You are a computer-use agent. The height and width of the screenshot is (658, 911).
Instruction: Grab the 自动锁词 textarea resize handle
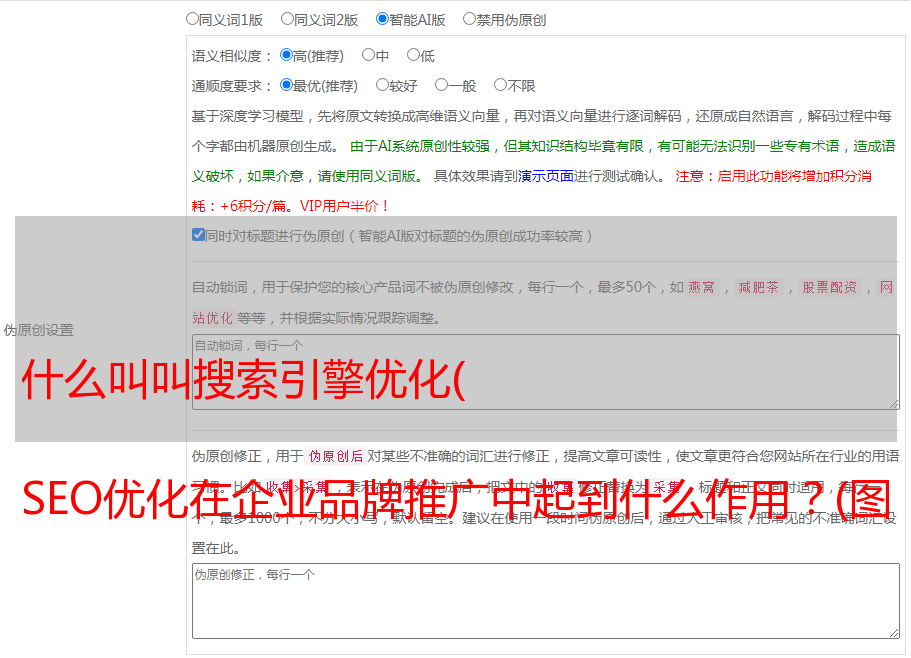894,404
